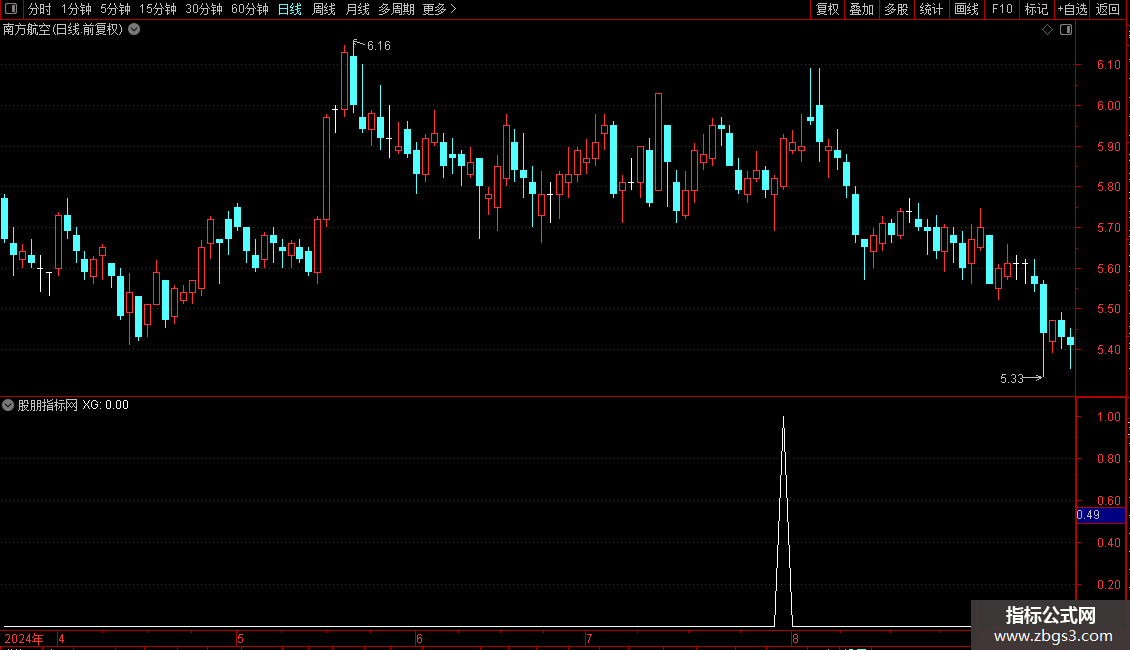This screenshot has width=1130, height=650.
Task: Expand the 更多 periods menu
Action: [440, 9]
